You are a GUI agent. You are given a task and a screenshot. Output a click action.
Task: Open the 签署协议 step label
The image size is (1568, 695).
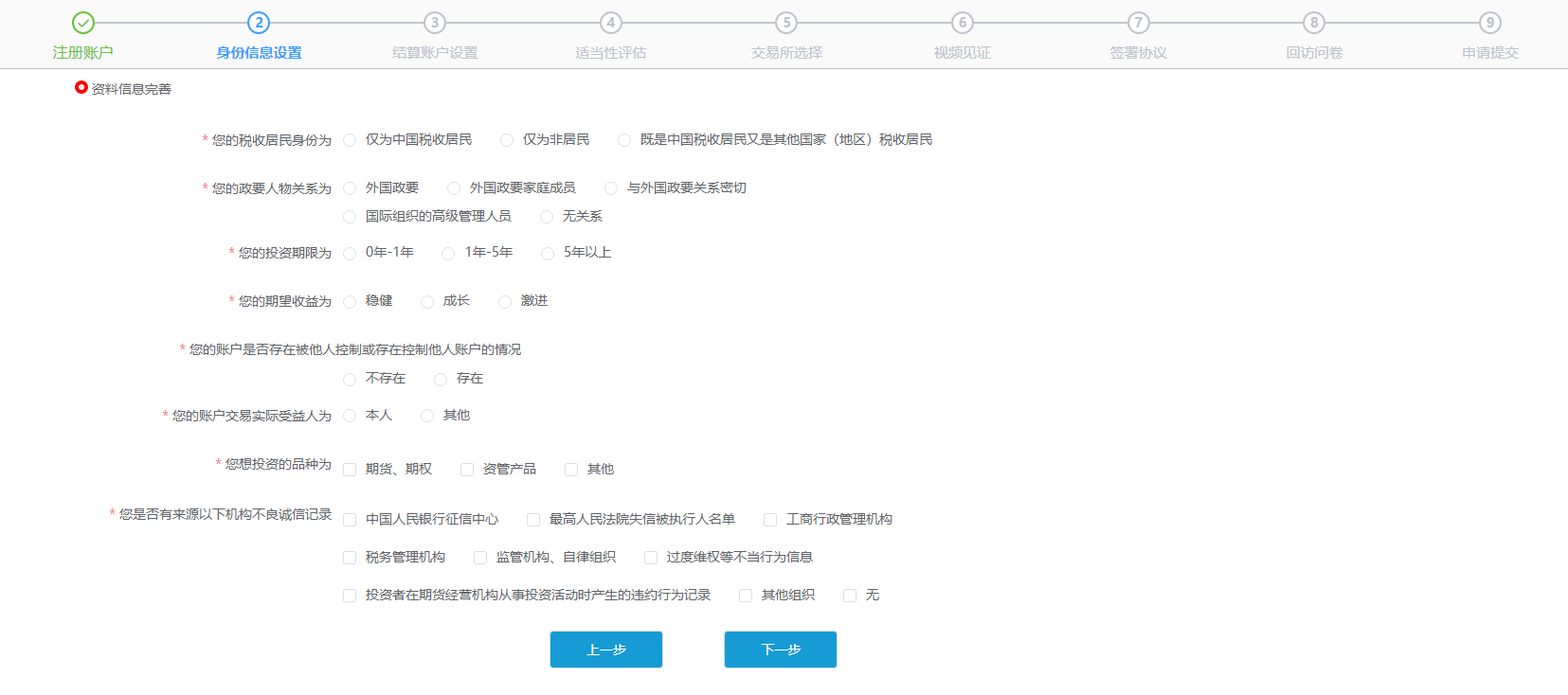(1139, 53)
